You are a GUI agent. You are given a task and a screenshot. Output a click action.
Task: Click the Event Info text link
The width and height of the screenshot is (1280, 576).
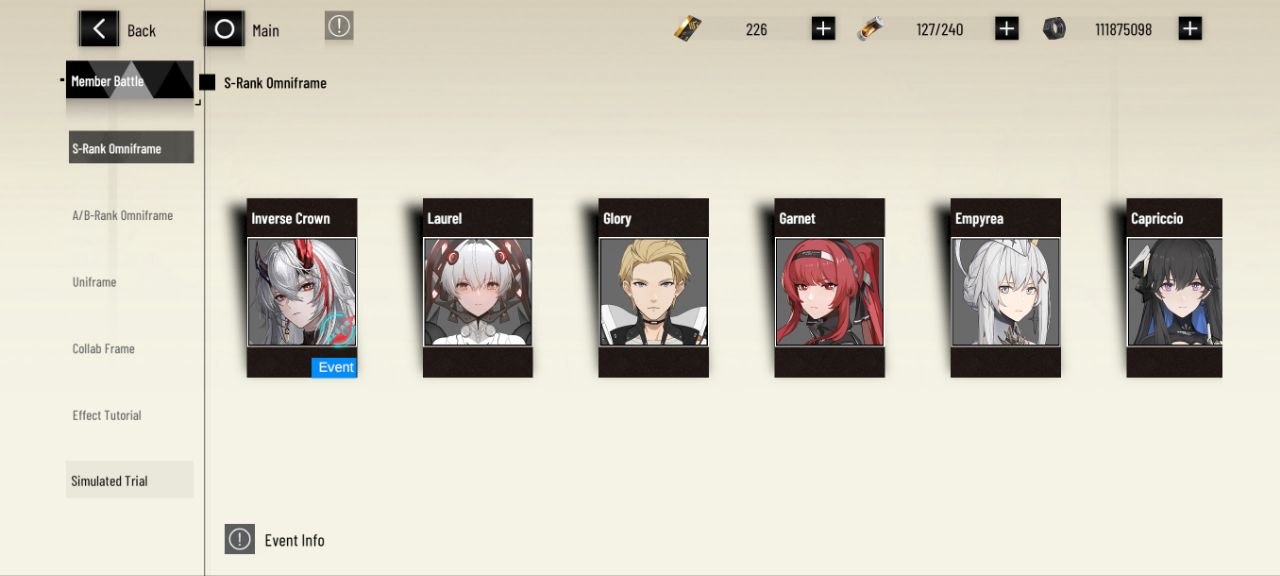[294, 540]
